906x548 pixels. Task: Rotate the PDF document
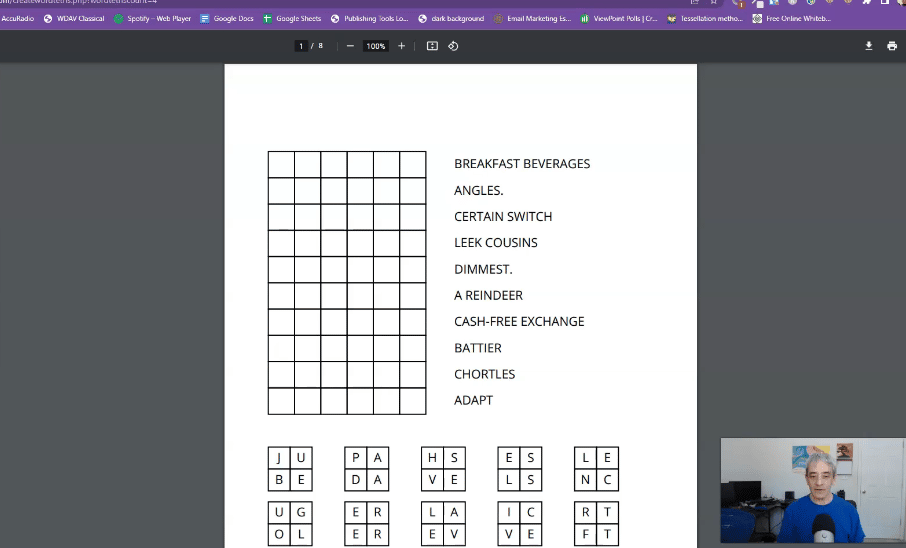[454, 46]
